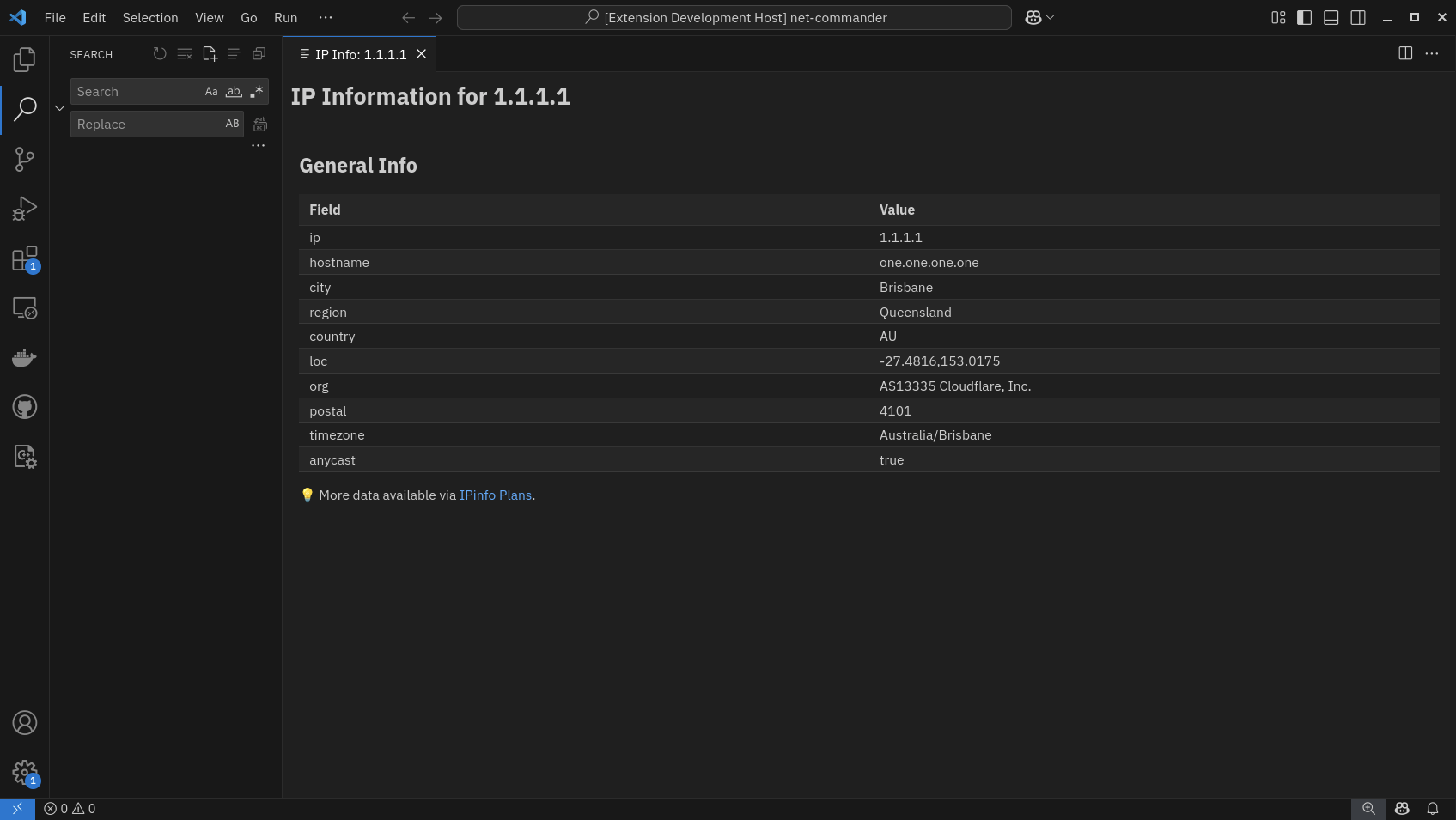
Task: Follow the IPinfo Plans link
Action: 496,495
